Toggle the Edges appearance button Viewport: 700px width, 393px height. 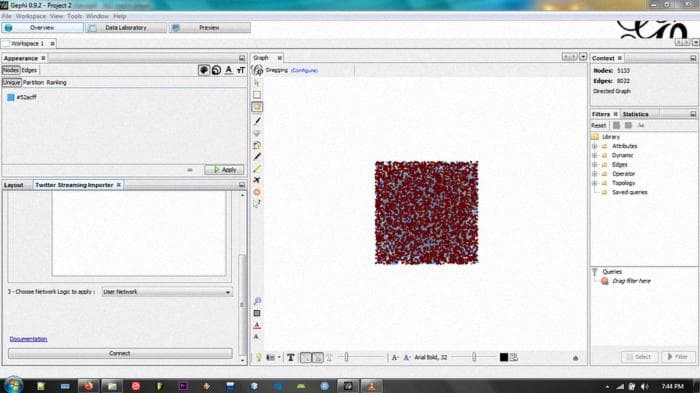[29, 70]
